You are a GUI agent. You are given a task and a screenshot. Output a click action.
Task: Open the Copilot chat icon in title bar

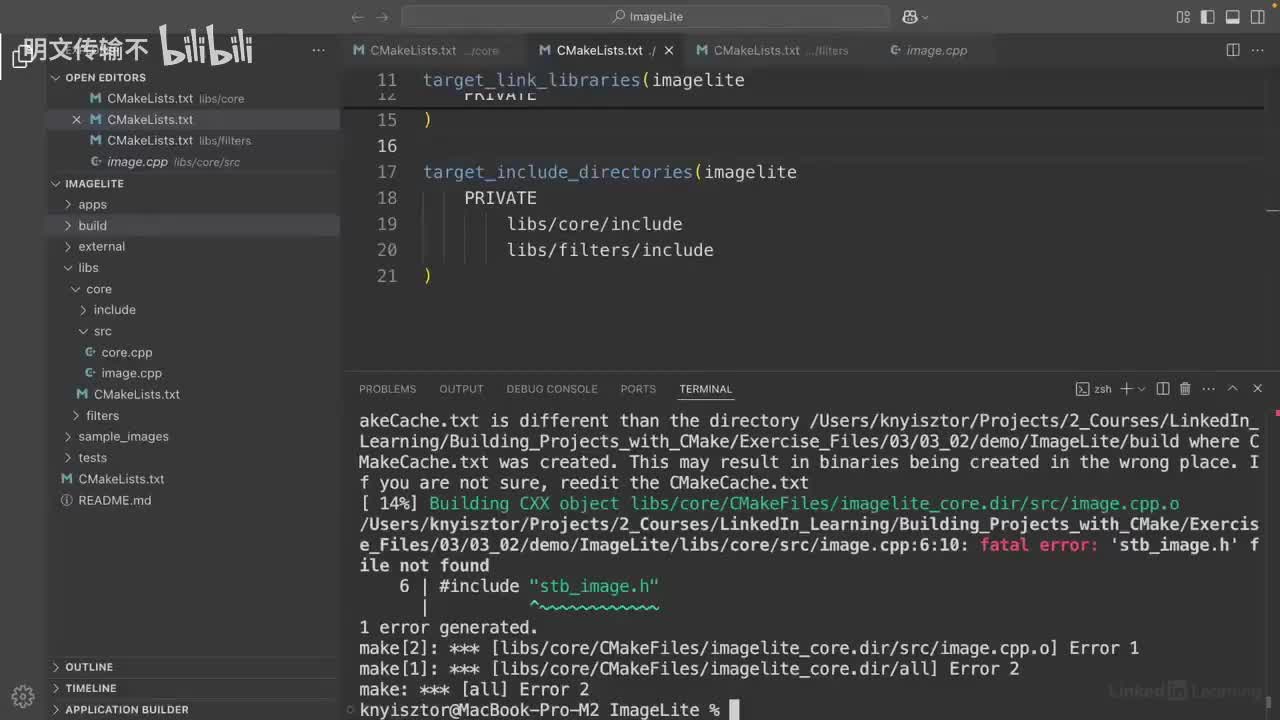point(910,17)
